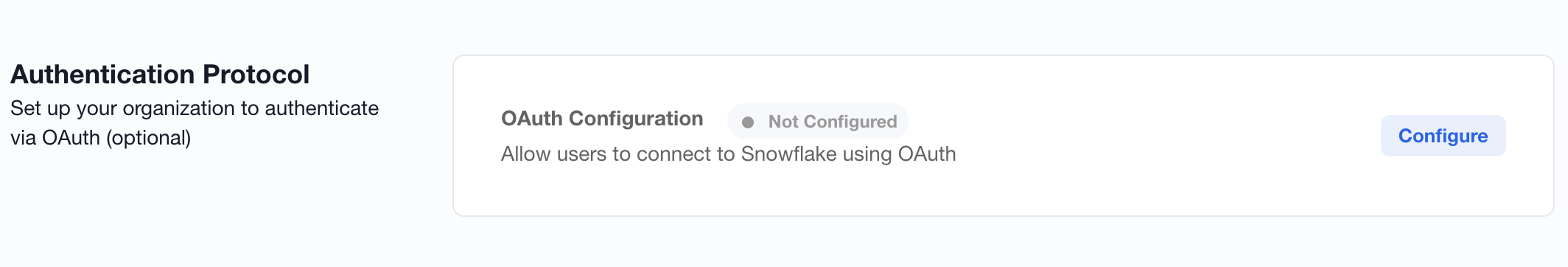Click the word 'Configuration' in card title

point(637,119)
